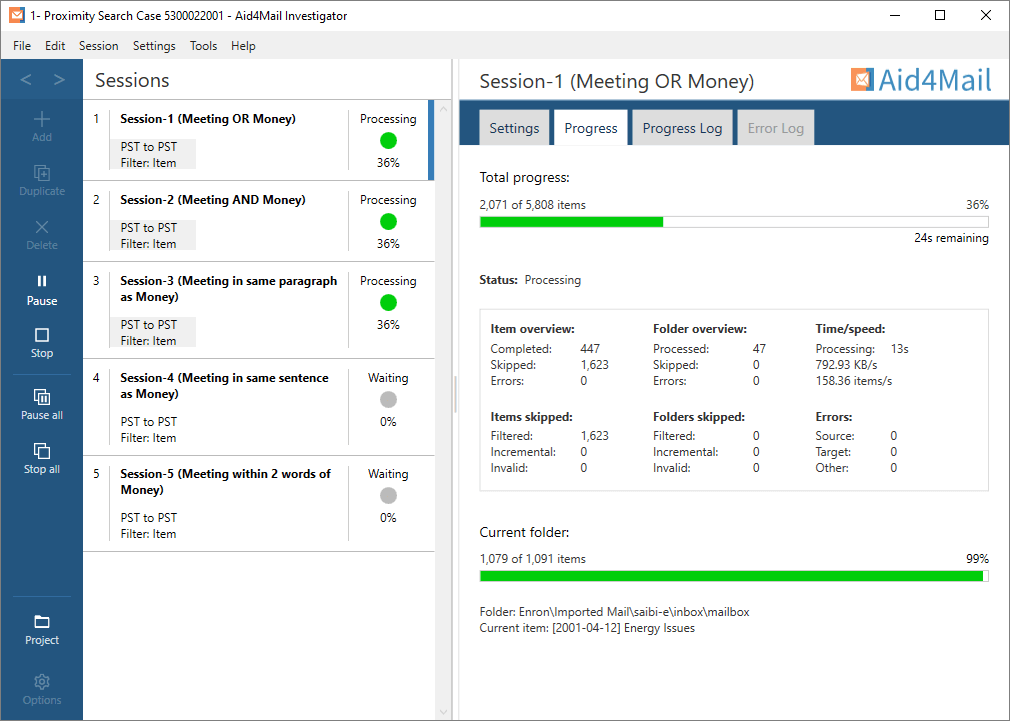This screenshot has width=1010, height=721.
Task: Click the forward navigation arrow
Action: click(59, 80)
